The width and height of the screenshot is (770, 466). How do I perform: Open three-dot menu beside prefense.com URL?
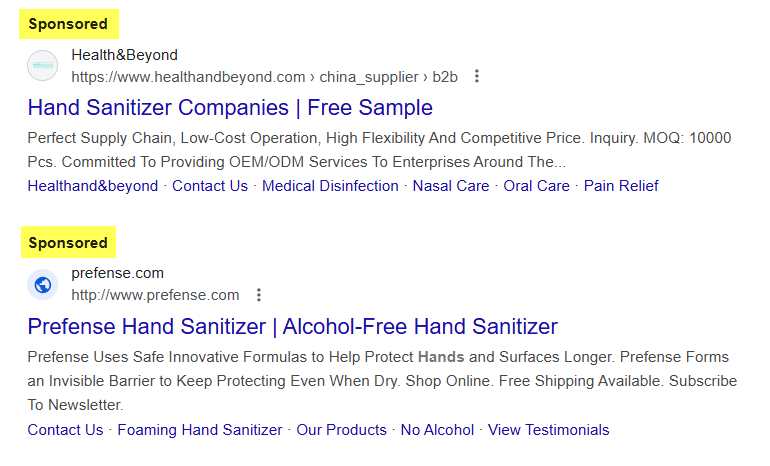(x=259, y=295)
